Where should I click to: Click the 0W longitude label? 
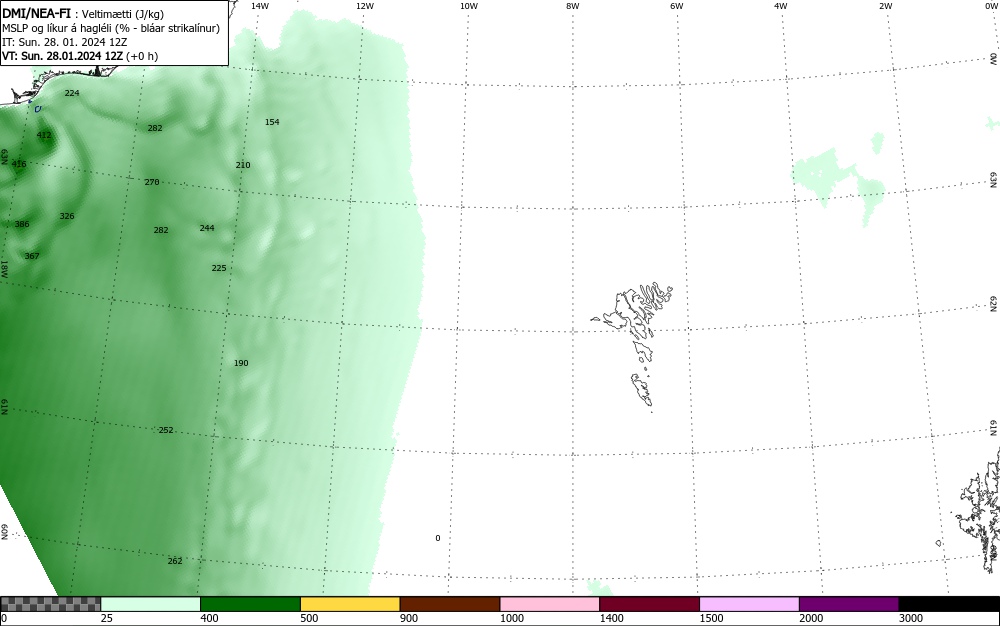(x=991, y=6)
